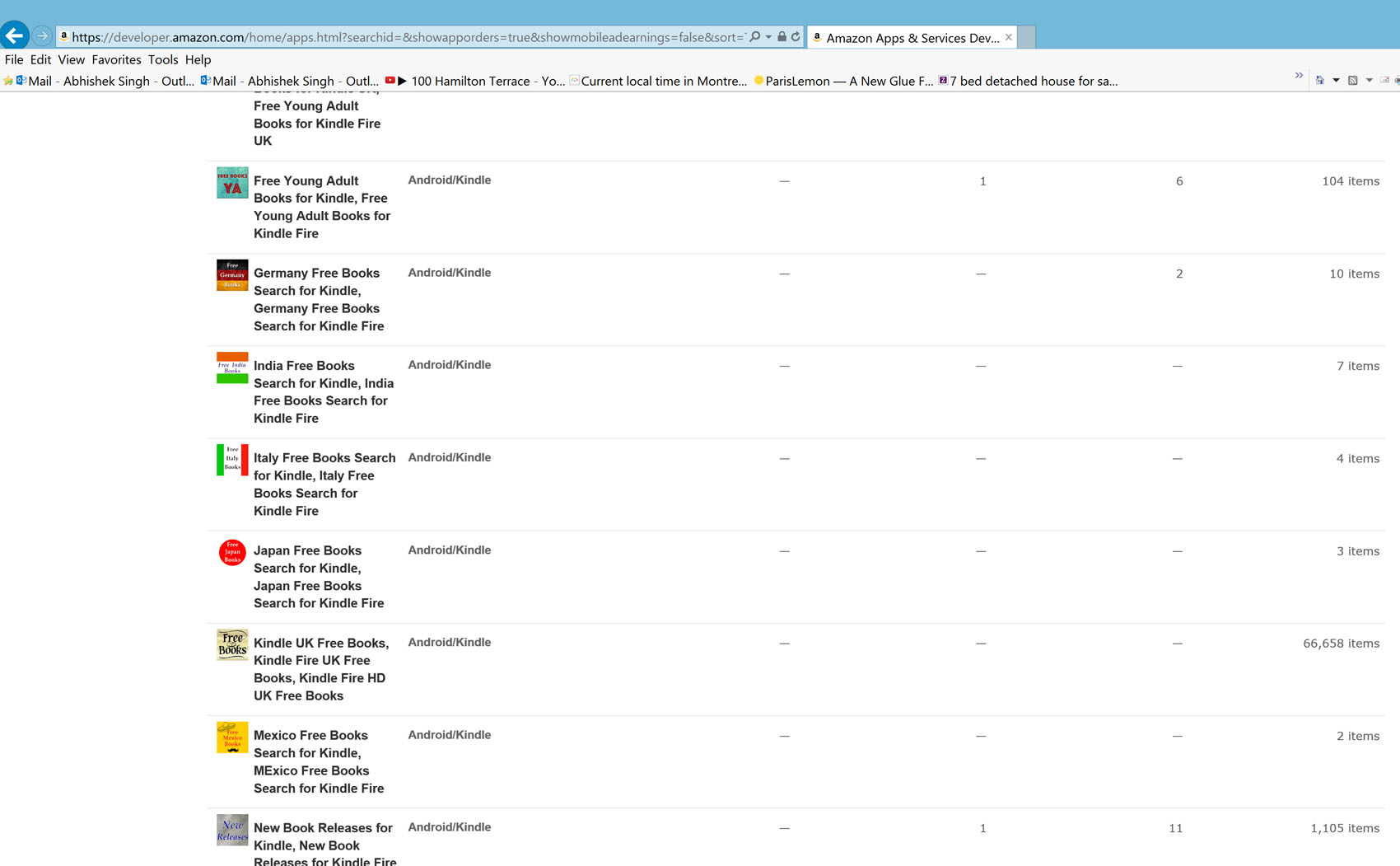This screenshot has height=866, width=1400.
Task: Open Mexico Free Books Search for Kindle app
Action: (319, 761)
